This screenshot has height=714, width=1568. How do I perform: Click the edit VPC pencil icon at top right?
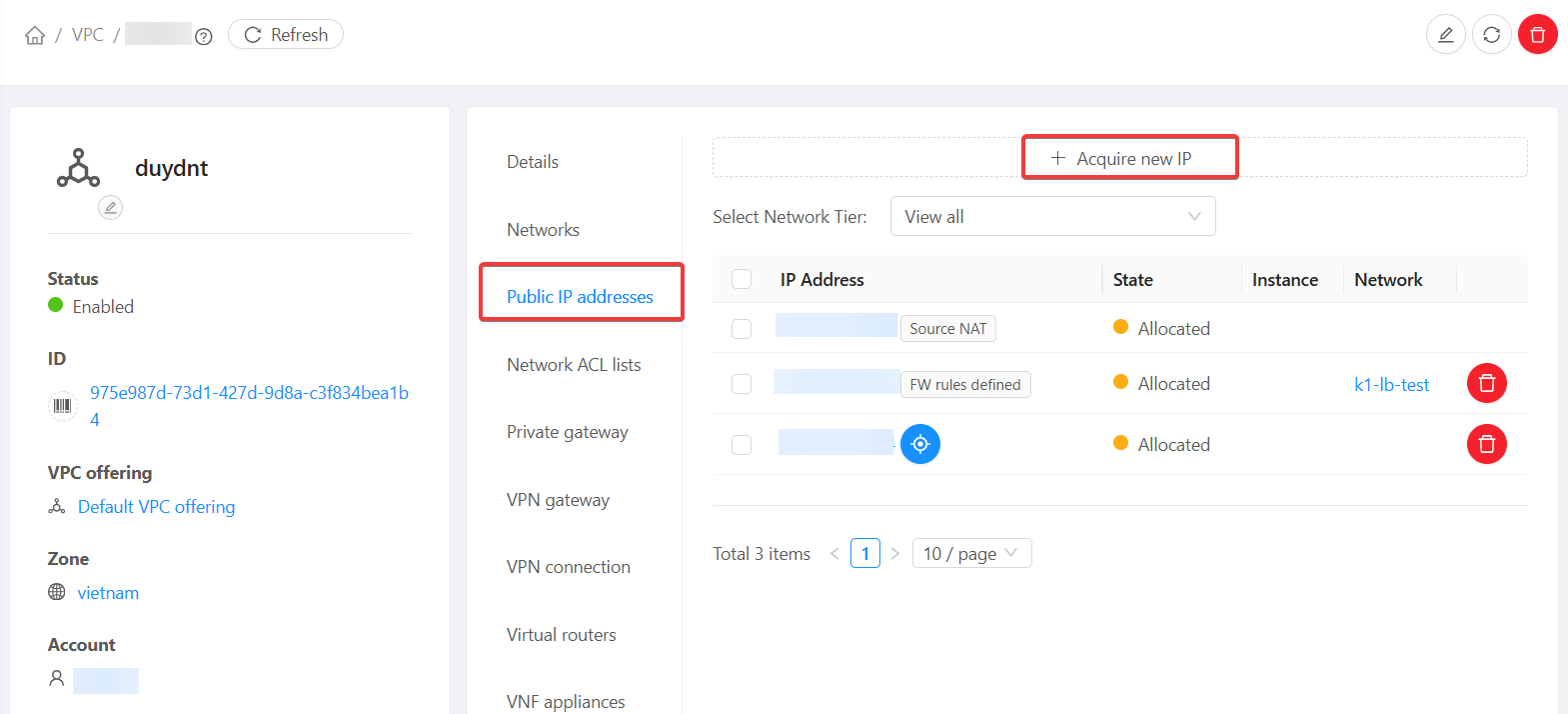click(1445, 35)
